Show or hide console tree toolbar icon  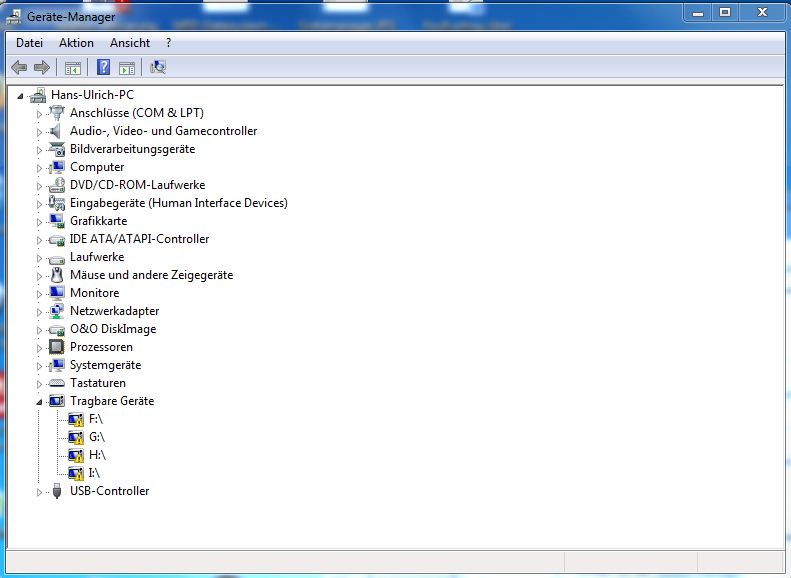coord(73,68)
